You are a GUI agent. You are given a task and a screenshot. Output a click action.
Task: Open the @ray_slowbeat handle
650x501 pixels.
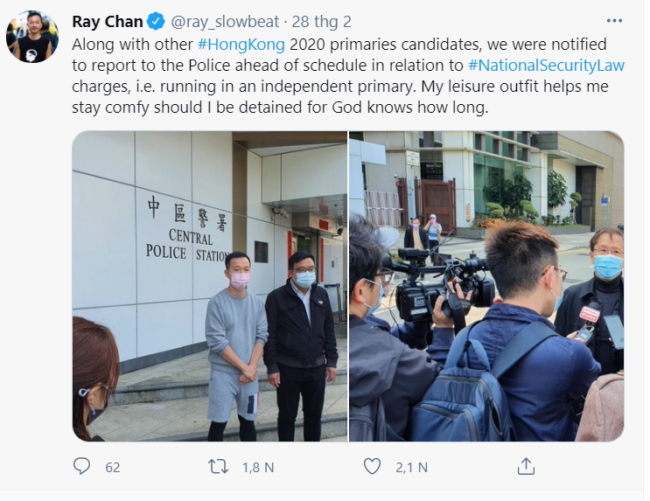coord(221,21)
